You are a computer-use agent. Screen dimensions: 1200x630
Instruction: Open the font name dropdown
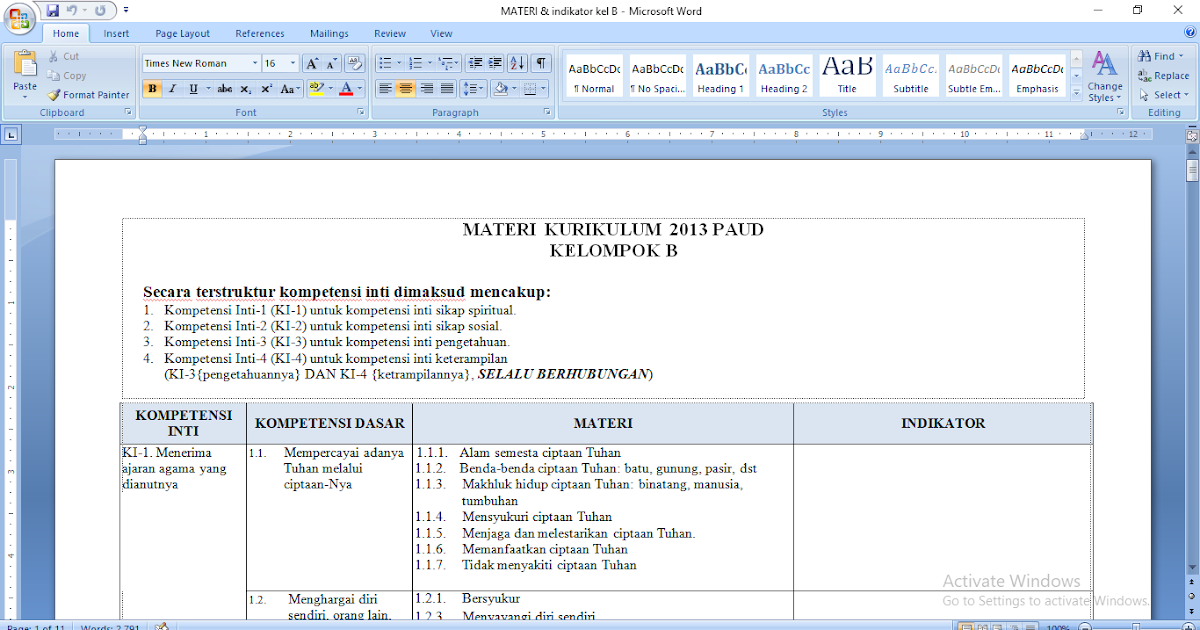pyautogui.click(x=255, y=62)
